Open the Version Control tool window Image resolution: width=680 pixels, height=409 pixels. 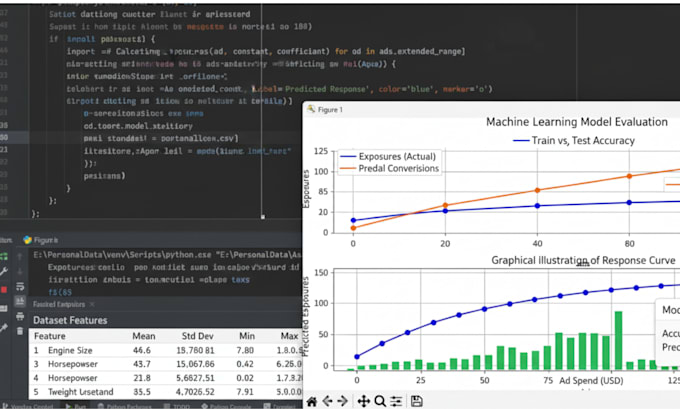pyautogui.click(x=28, y=406)
